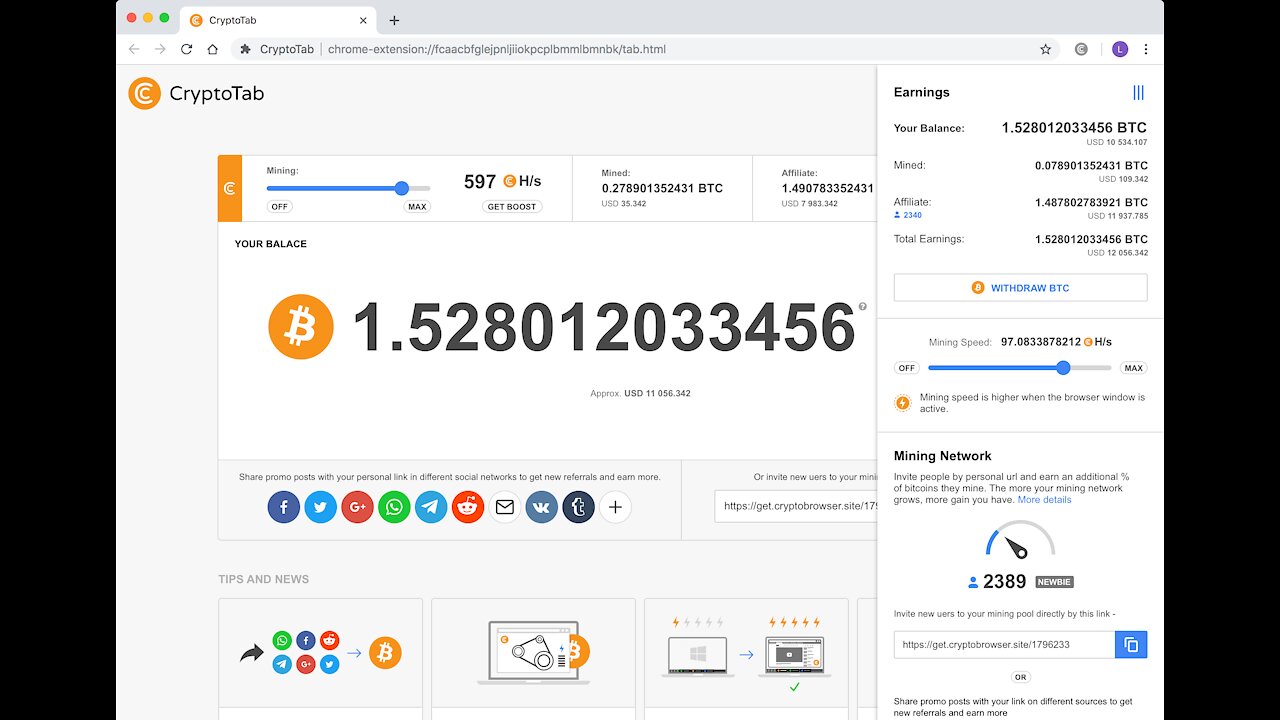Open the statistics bars icon in Earnings
The width and height of the screenshot is (1280, 720).
[x=1138, y=92]
